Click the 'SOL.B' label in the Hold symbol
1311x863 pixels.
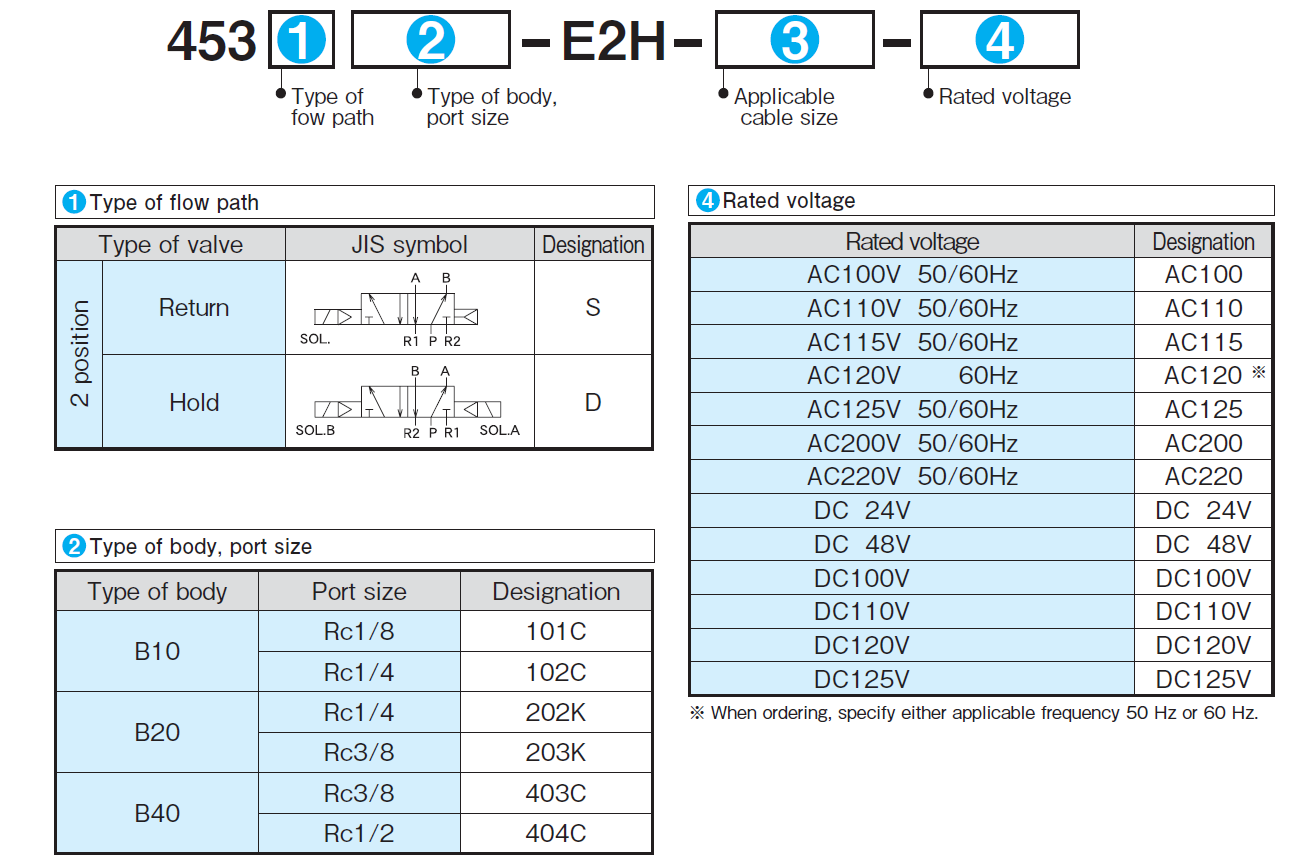[x=316, y=432]
